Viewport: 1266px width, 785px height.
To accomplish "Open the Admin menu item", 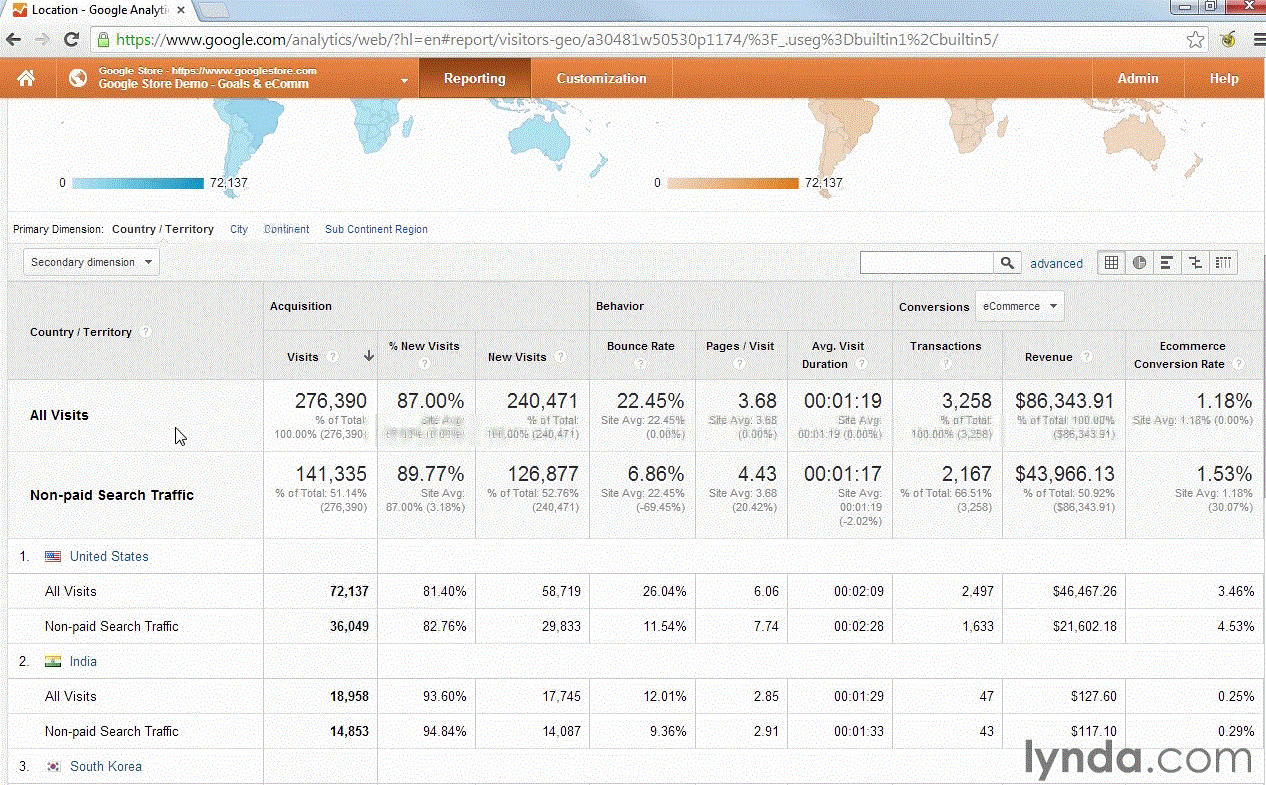I will coord(1138,78).
